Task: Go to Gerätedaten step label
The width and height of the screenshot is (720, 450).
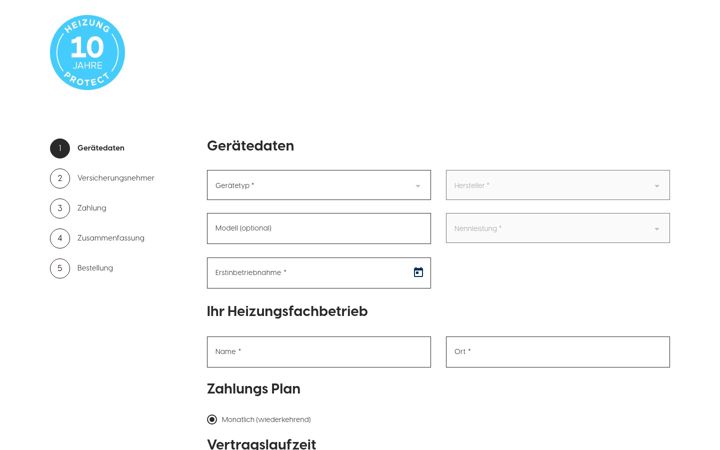Action: tap(101, 148)
